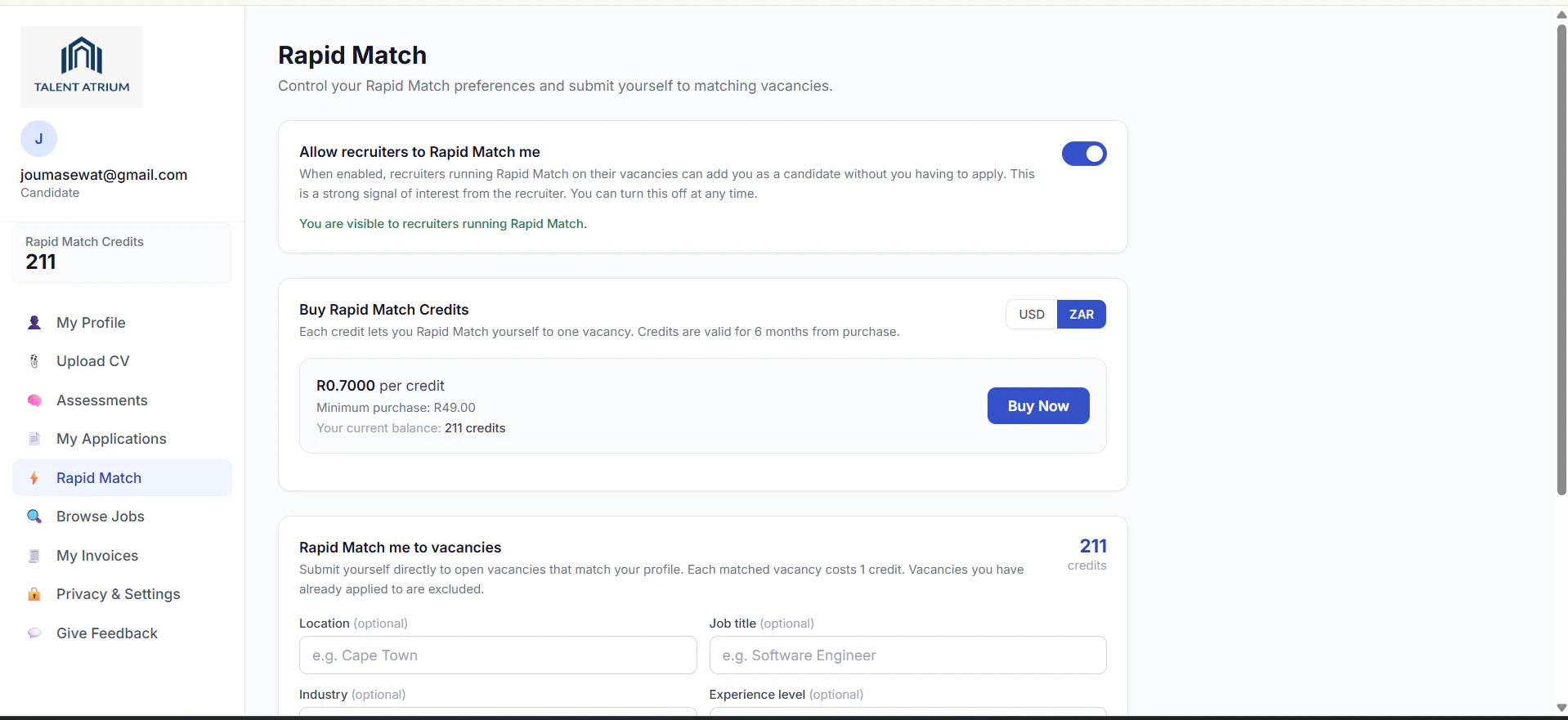
Task: Click the 'Industry (optional)' label
Action: [352, 695]
